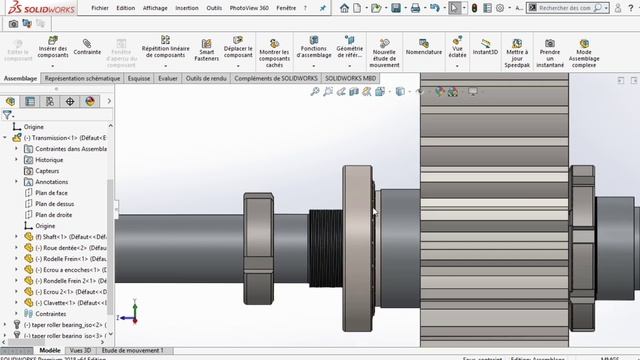Image resolution: width=640 pixels, height=360 pixels.
Task: Click Prendre un instantané
Action: point(550,53)
